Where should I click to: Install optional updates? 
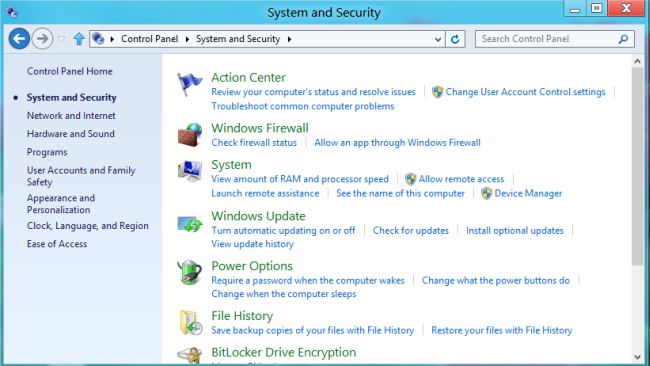(x=515, y=230)
